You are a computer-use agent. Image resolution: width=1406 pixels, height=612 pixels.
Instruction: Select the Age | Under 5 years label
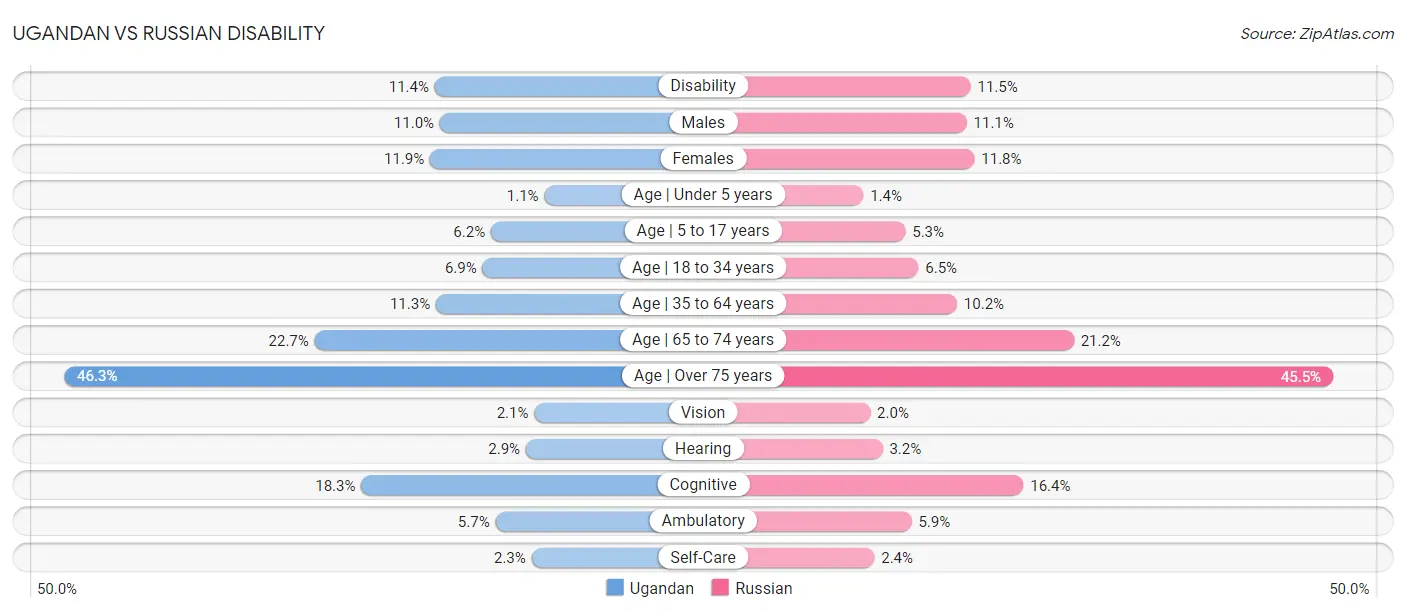click(703, 195)
